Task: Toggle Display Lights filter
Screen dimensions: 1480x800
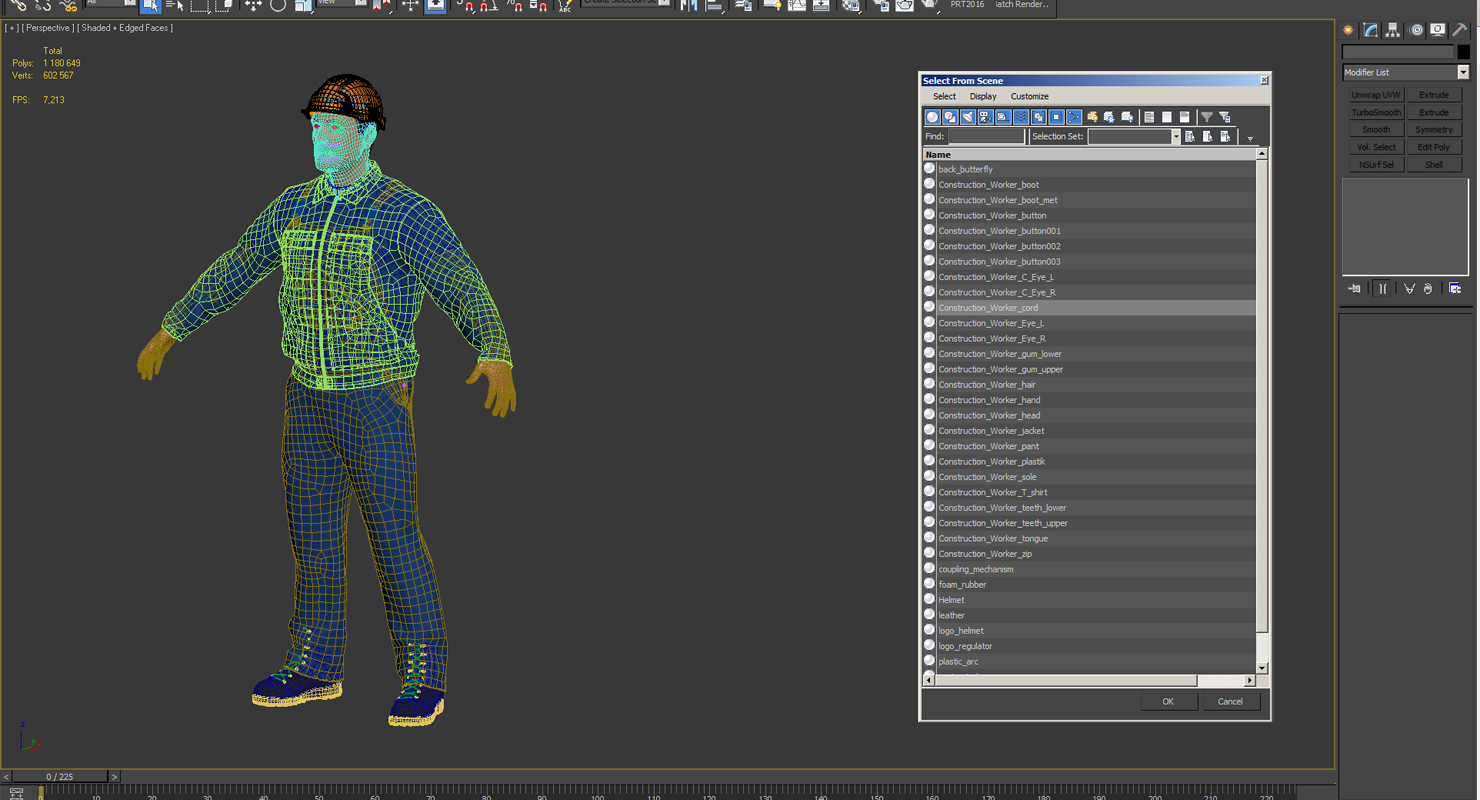Action: coord(967,117)
